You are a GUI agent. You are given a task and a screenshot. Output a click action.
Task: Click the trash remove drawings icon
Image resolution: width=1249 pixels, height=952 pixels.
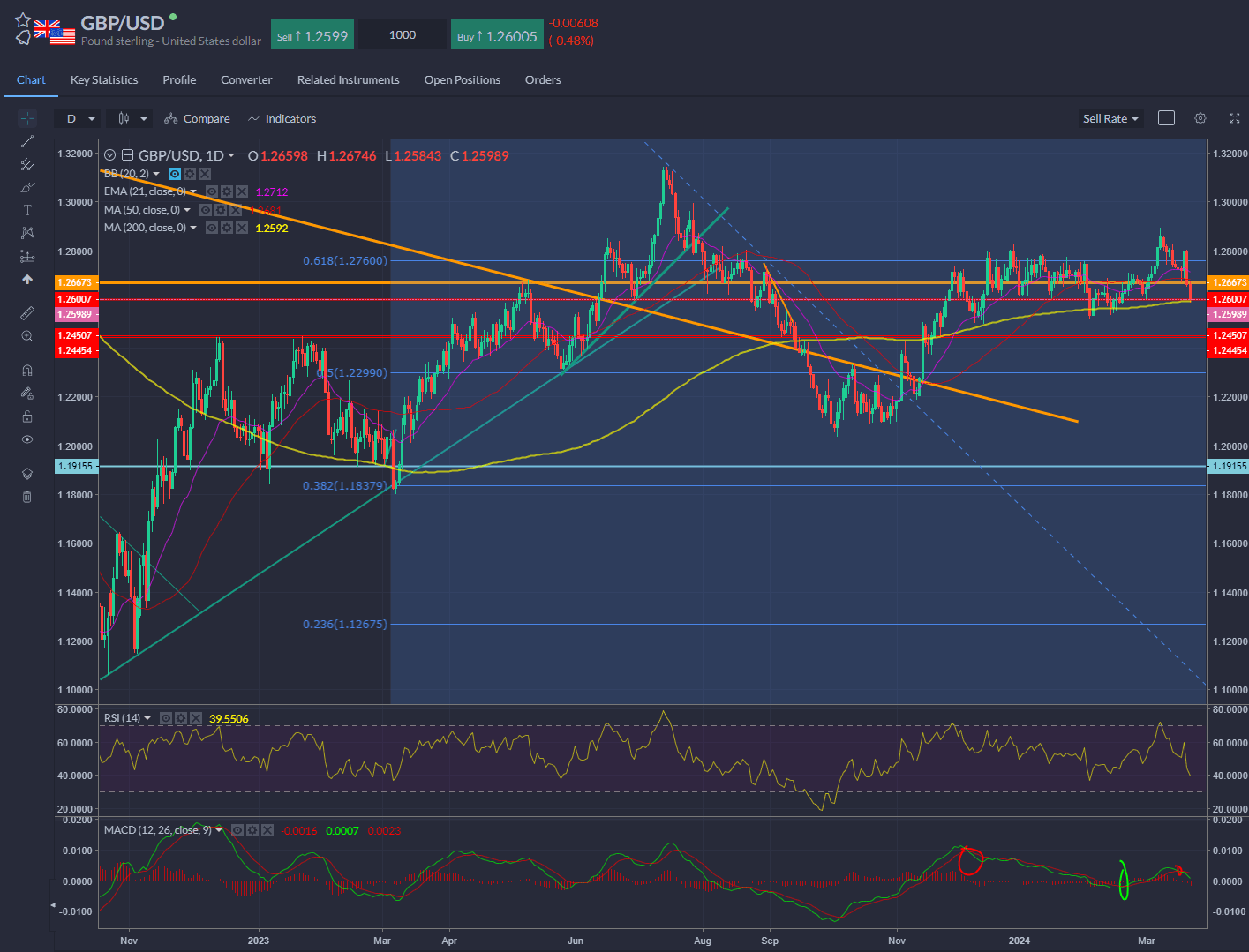point(27,497)
